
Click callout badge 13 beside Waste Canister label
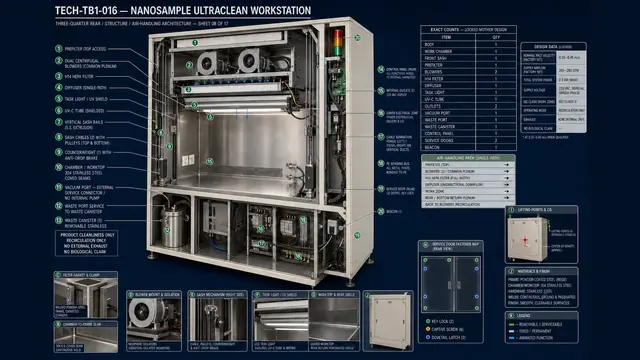(59, 220)
